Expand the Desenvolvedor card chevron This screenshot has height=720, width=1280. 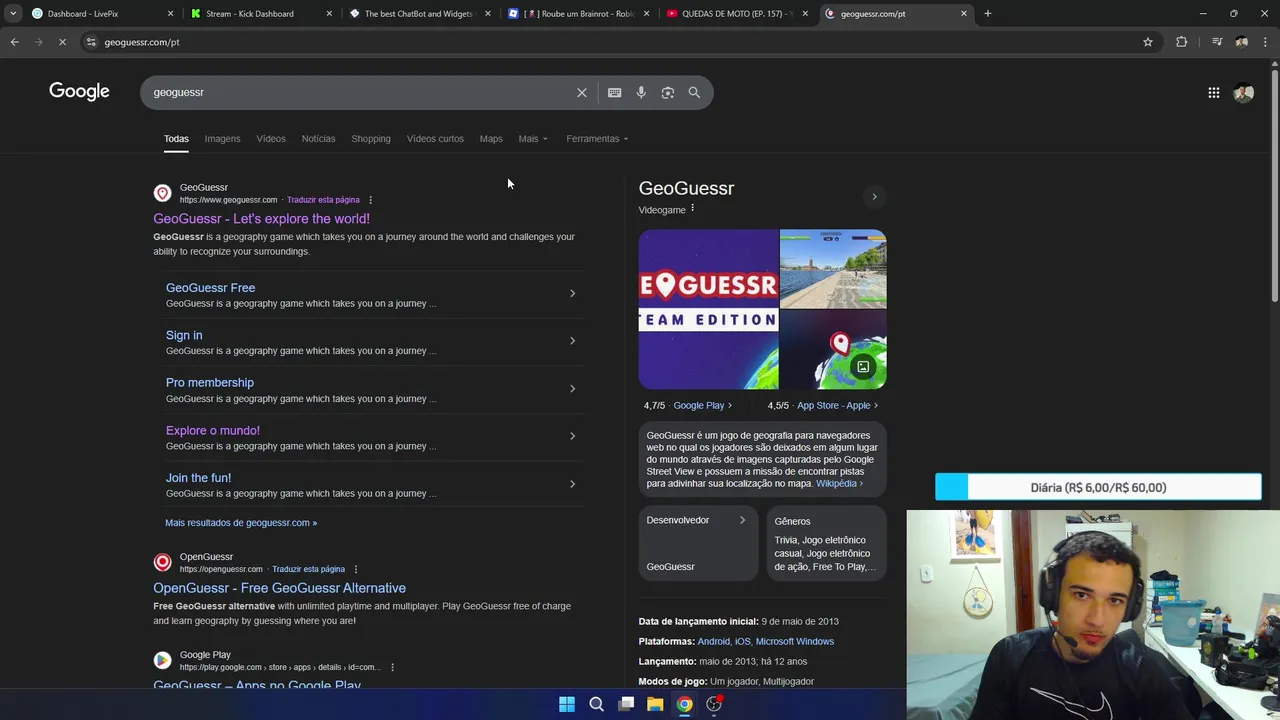tap(742, 520)
